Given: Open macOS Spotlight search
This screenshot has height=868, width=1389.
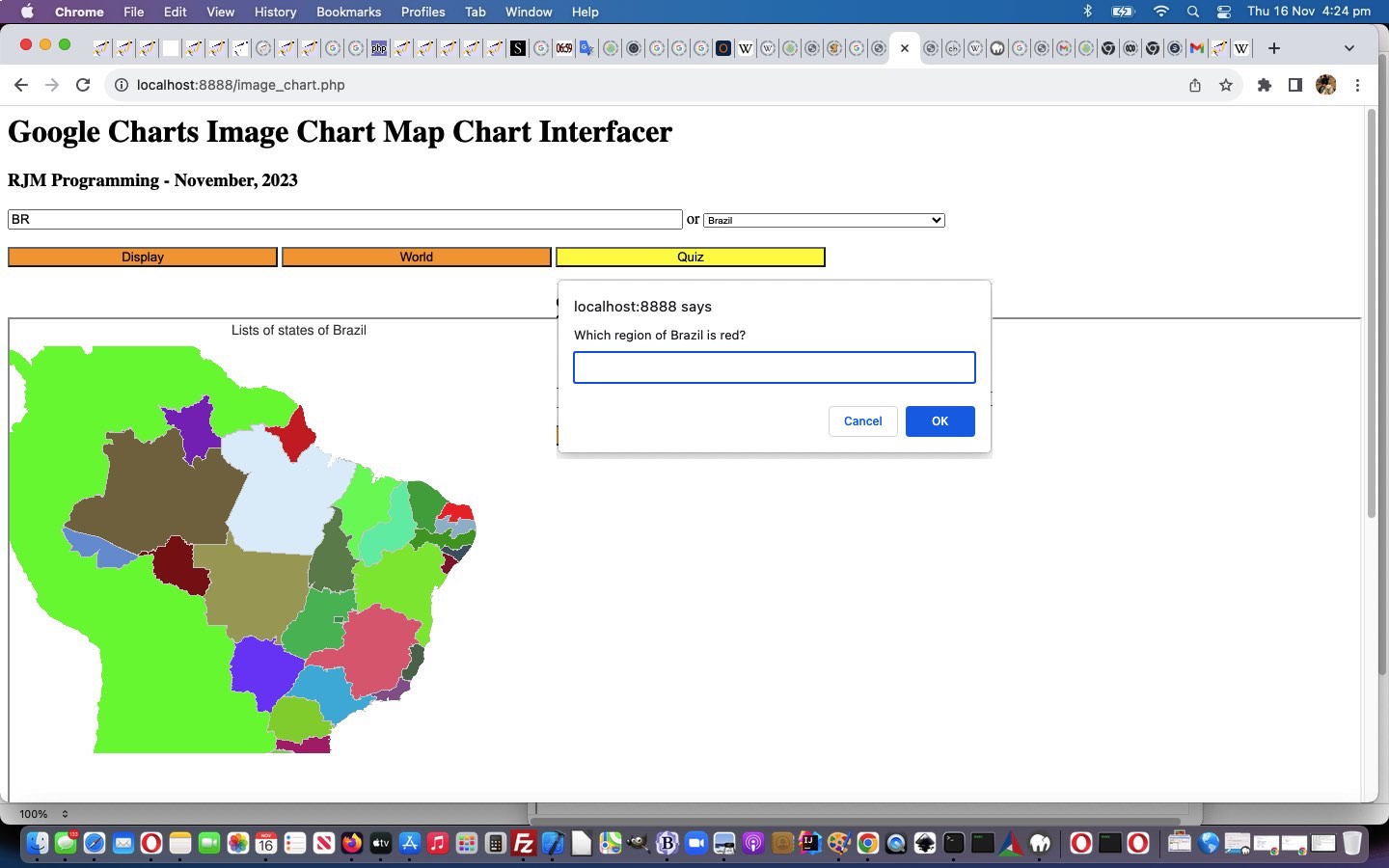Looking at the screenshot, I should click(x=1193, y=12).
